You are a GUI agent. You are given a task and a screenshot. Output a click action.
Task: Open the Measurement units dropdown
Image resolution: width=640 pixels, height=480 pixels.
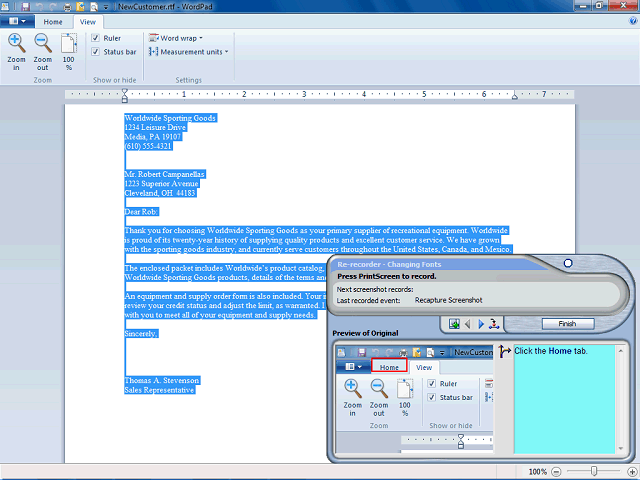pos(189,52)
